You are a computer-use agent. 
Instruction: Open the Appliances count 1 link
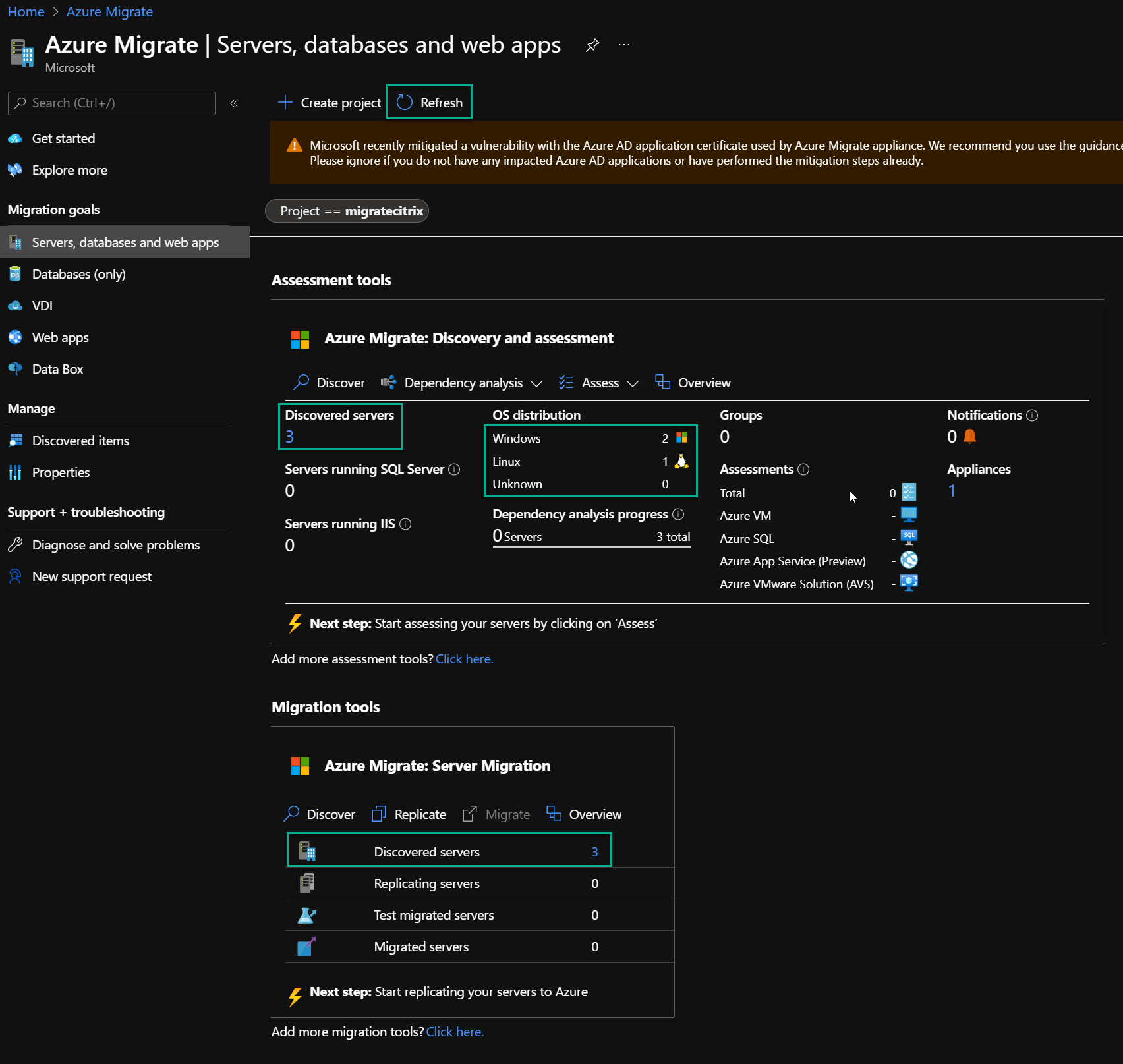(952, 490)
